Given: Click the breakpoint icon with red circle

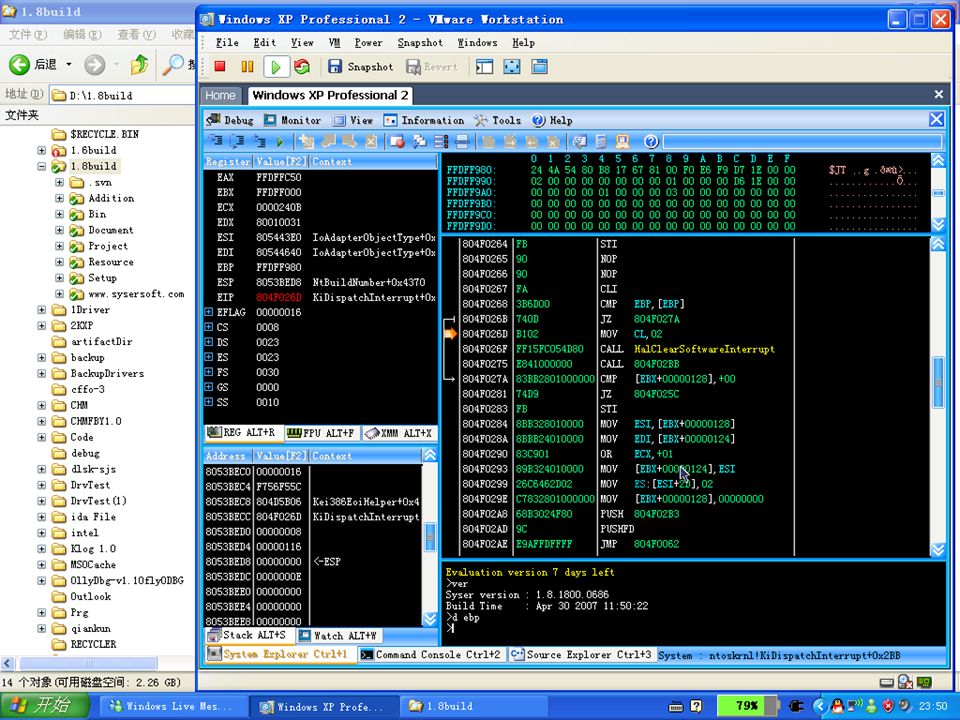Looking at the screenshot, I should (397, 142).
